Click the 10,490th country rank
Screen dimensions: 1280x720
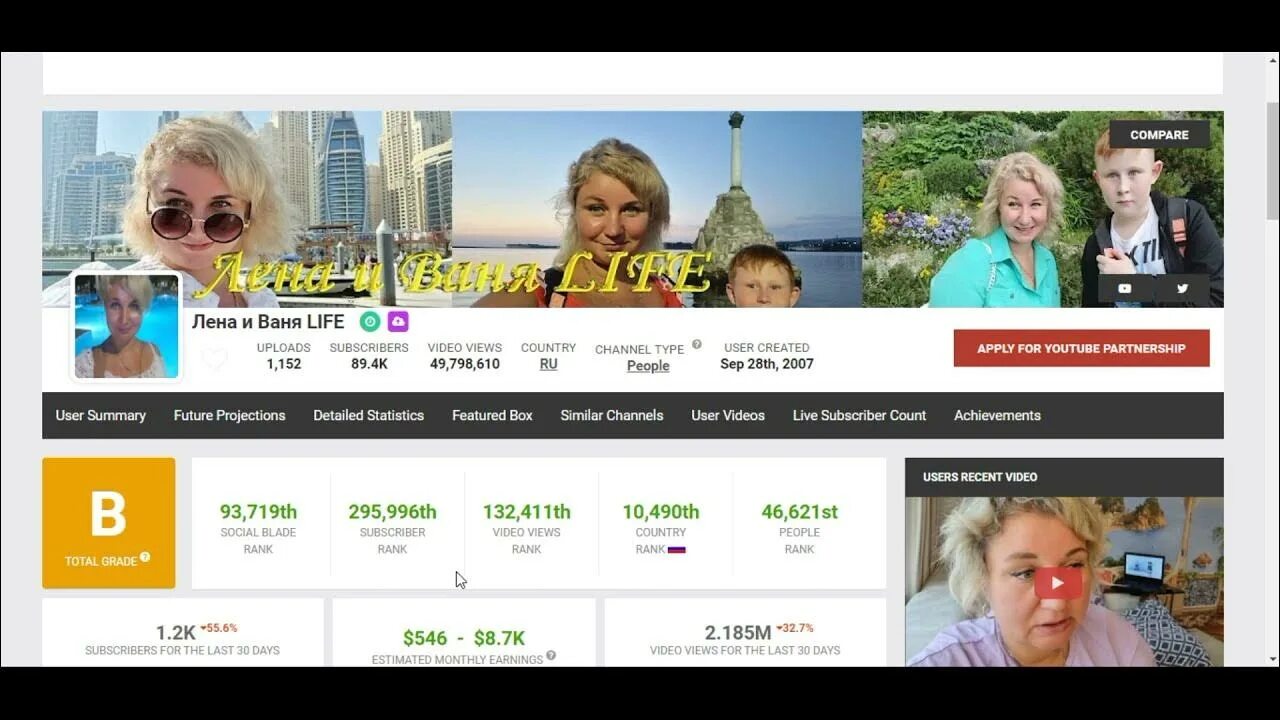click(x=660, y=512)
